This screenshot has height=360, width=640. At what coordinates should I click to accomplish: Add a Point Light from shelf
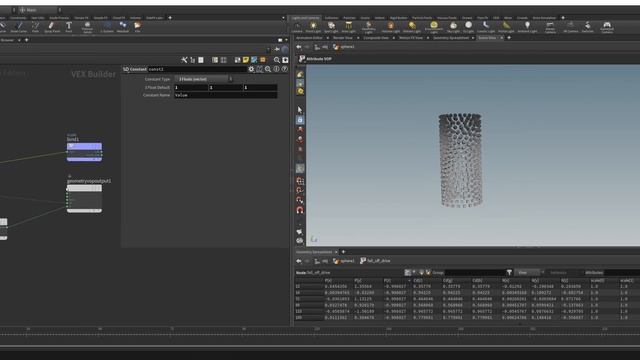coord(313,27)
